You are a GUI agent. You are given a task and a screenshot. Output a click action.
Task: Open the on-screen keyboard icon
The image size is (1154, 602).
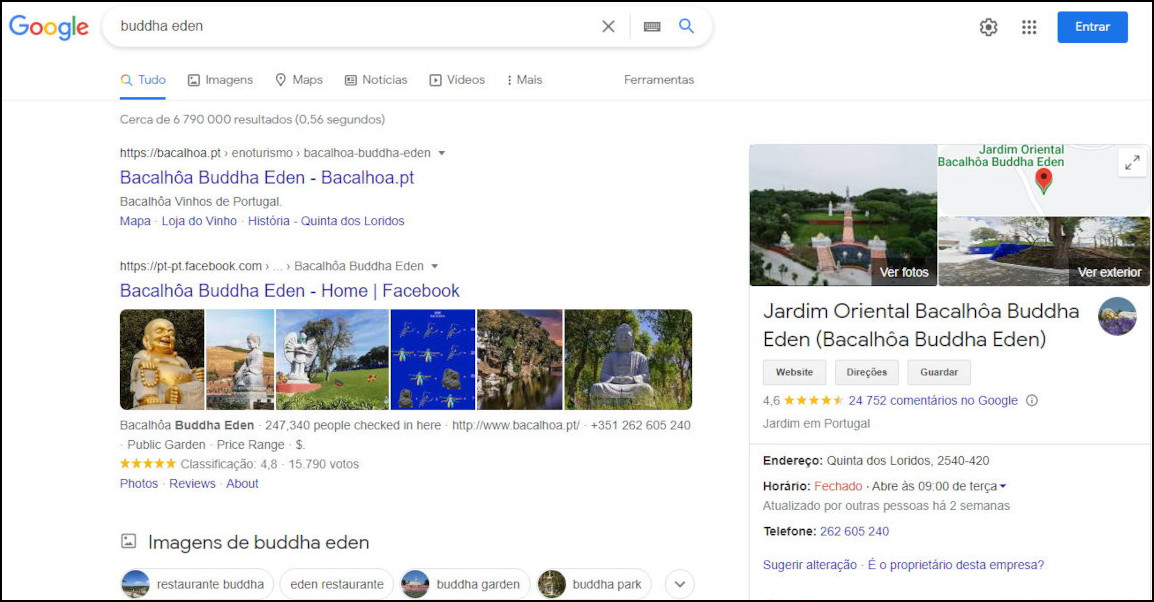coord(652,26)
